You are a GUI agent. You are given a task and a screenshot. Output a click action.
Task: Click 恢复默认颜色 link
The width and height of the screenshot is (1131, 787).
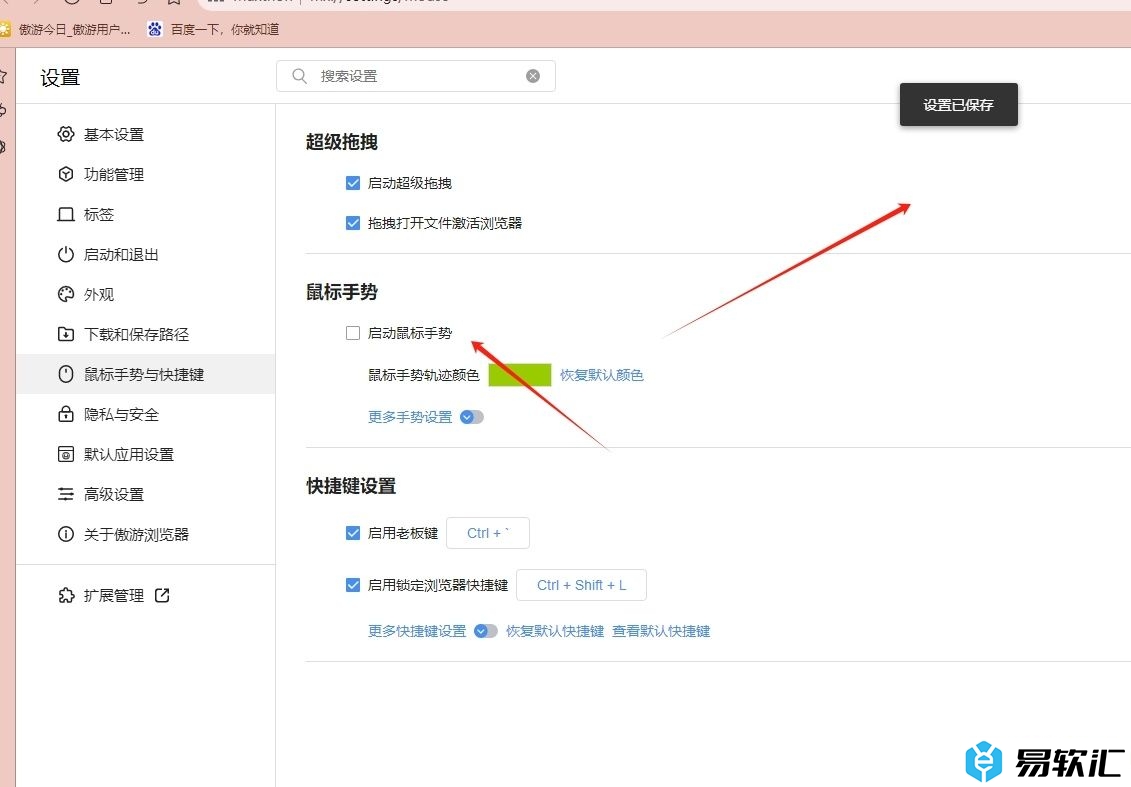tap(601, 375)
